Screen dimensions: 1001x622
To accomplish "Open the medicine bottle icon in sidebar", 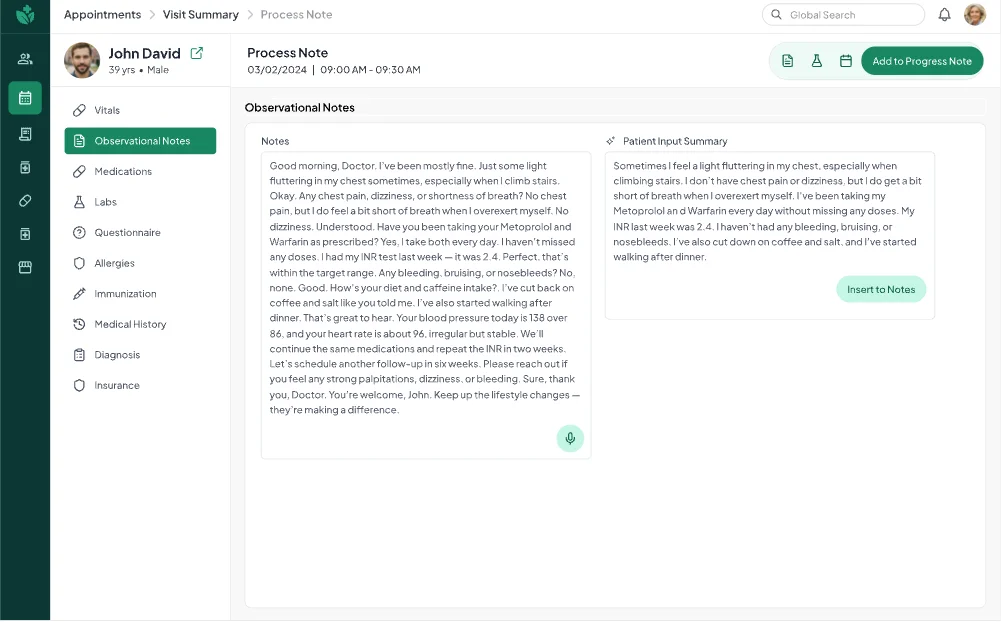I will [25, 167].
